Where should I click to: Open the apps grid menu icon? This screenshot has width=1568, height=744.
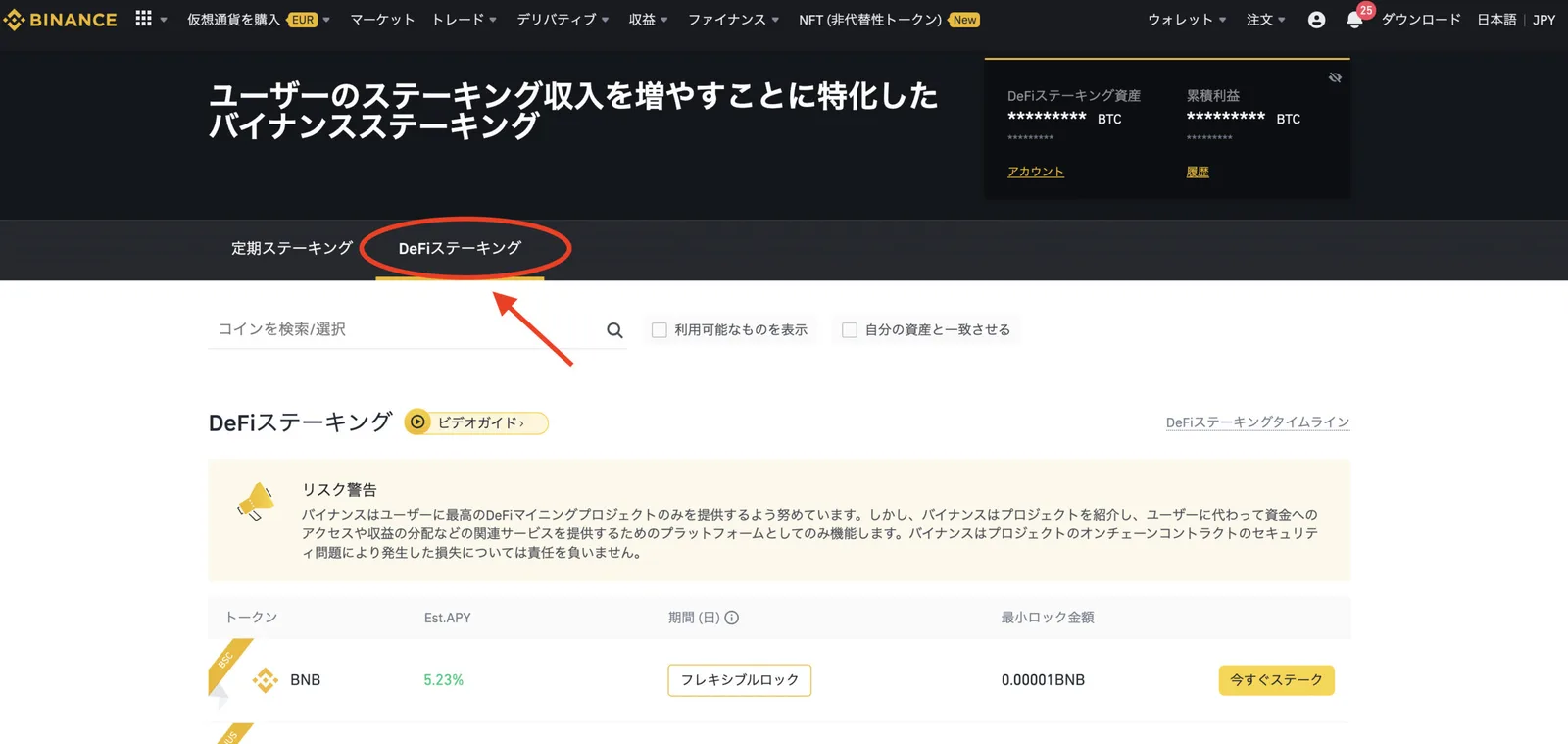143,19
